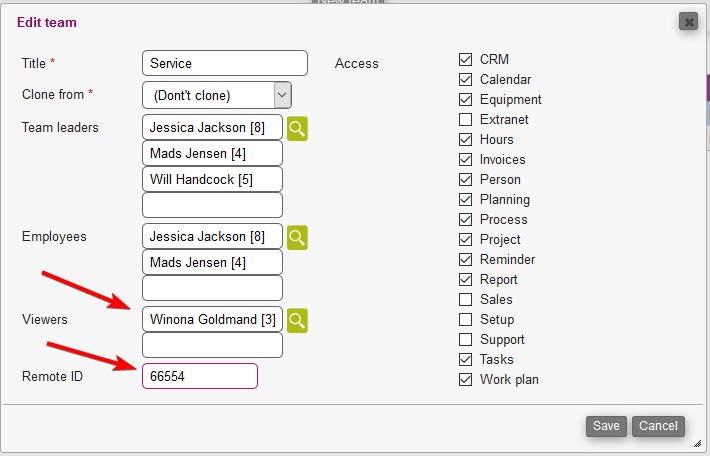Save the team changes
The image size is (710, 456).
pyautogui.click(x=606, y=426)
